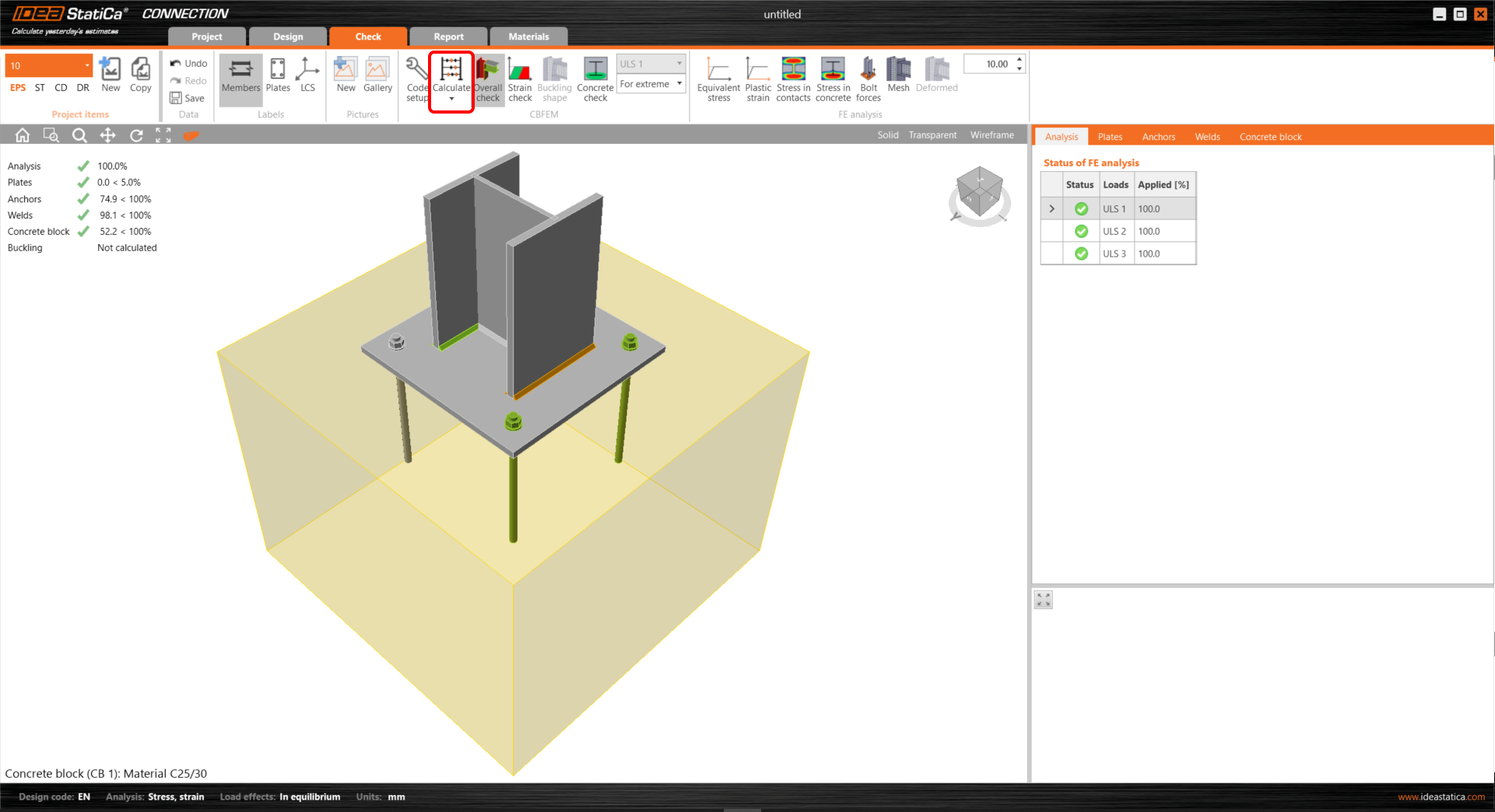Image resolution: width=1495 pixels, height=812 pixels.
Task: Click the Save button
Action: pyautogui.click(x=188, y=98)
